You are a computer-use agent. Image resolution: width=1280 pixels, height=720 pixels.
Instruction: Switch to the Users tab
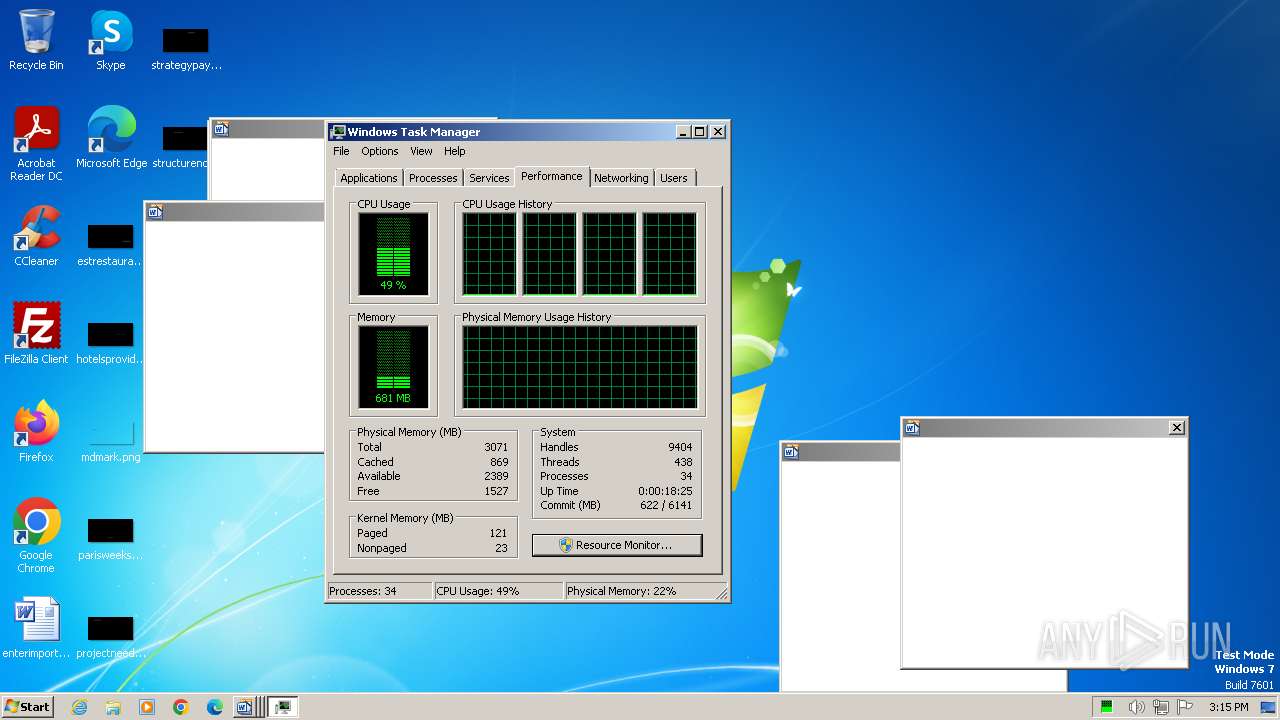pyautogui.click(x=674, y=178)
